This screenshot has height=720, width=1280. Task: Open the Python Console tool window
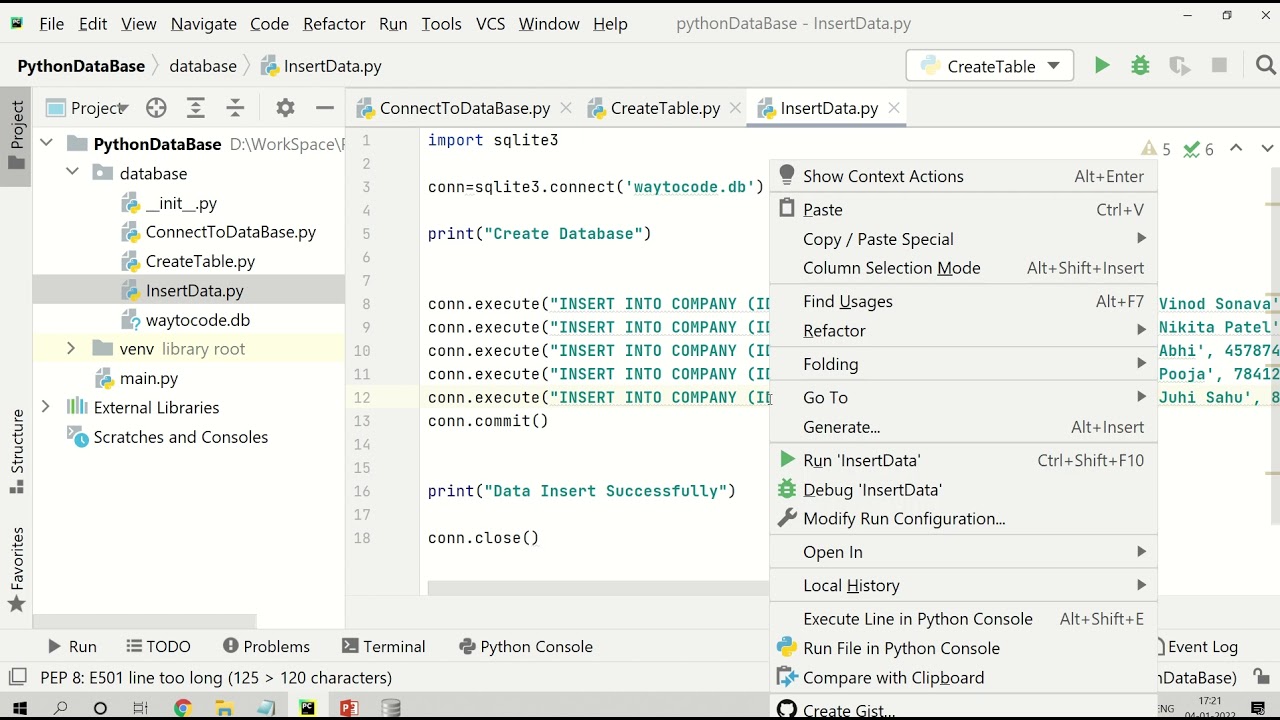tap(525, 646)
